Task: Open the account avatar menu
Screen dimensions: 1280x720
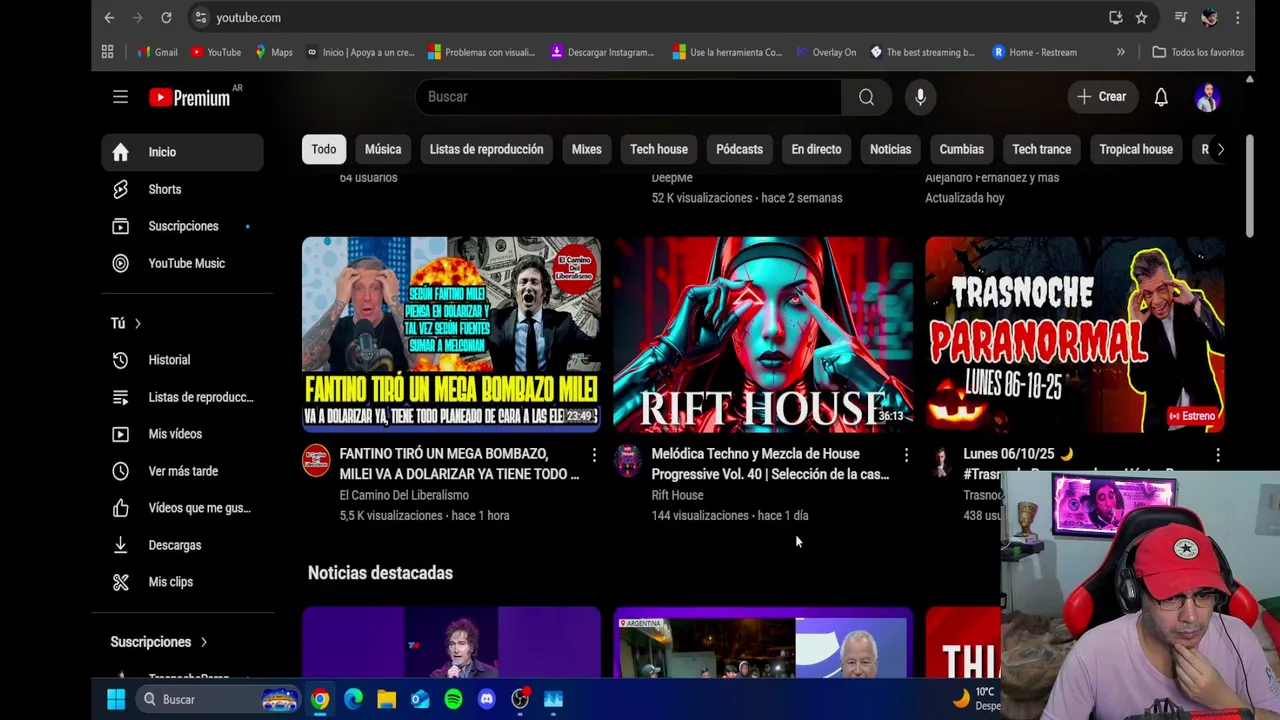Action: tap(1207, 97)
